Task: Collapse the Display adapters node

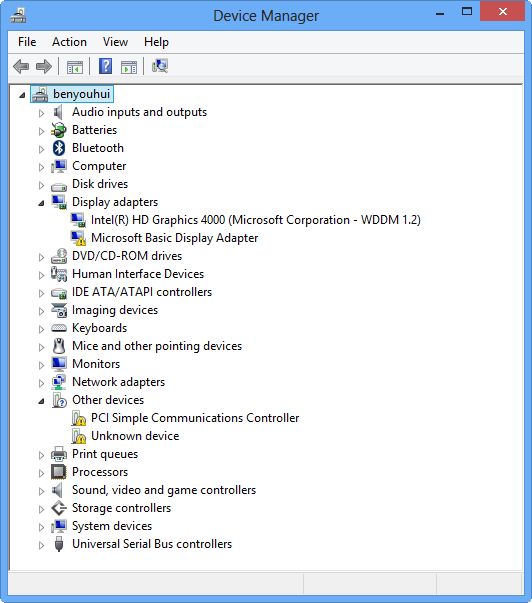Action: 42,203
